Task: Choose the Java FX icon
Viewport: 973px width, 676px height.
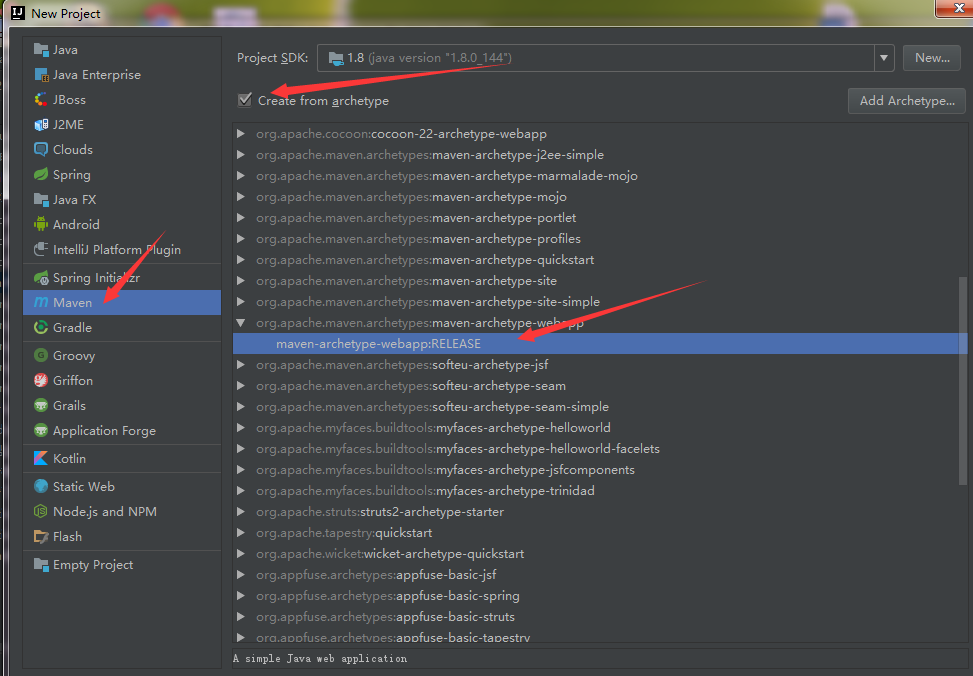Action: click(41, 199)
